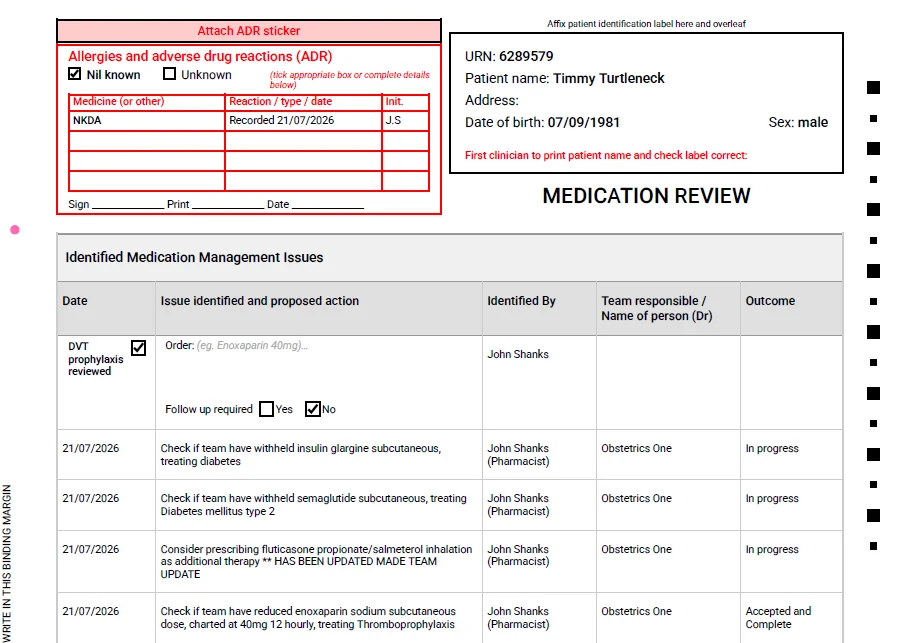The height and width of the screenshot is (643, 900).
Task: Click the J.S initials cell
Action: 405,121
